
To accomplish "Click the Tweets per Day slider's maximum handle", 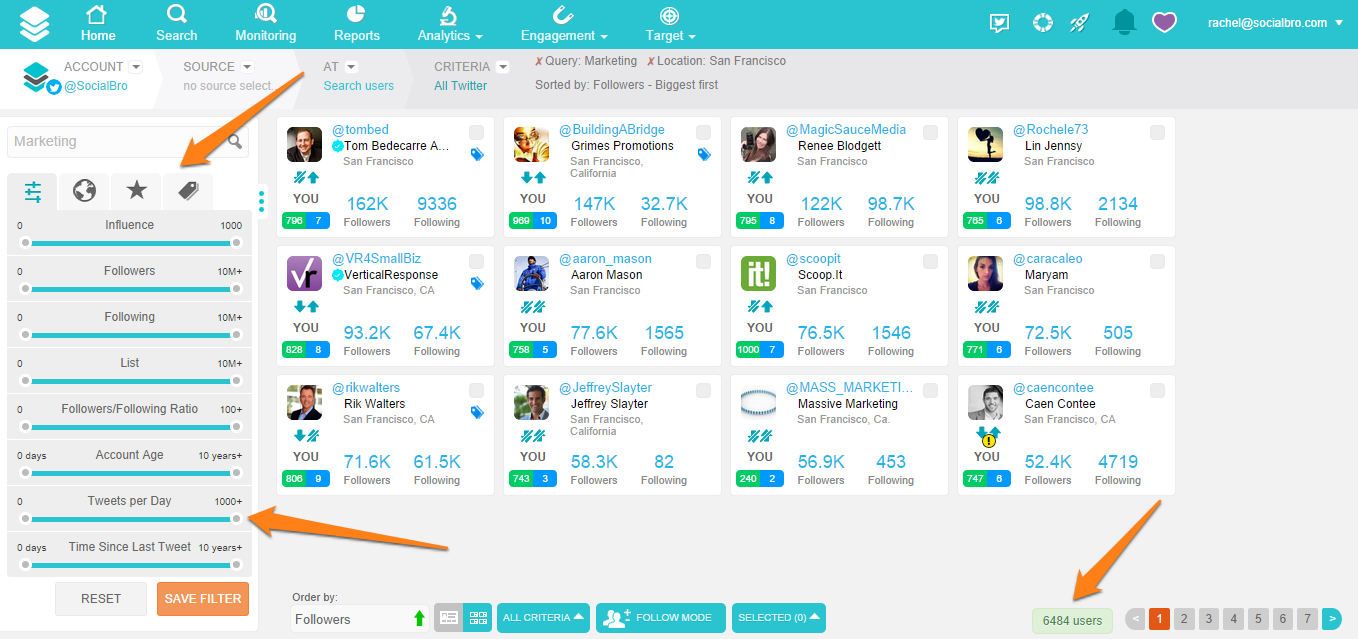I will (x=237, y=519).
